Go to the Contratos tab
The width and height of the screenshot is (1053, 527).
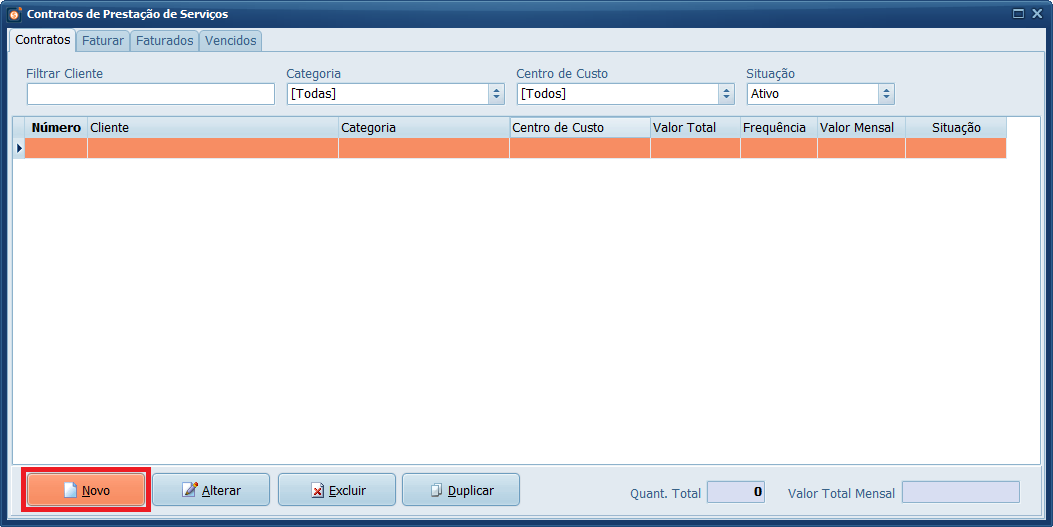(43, 40)
